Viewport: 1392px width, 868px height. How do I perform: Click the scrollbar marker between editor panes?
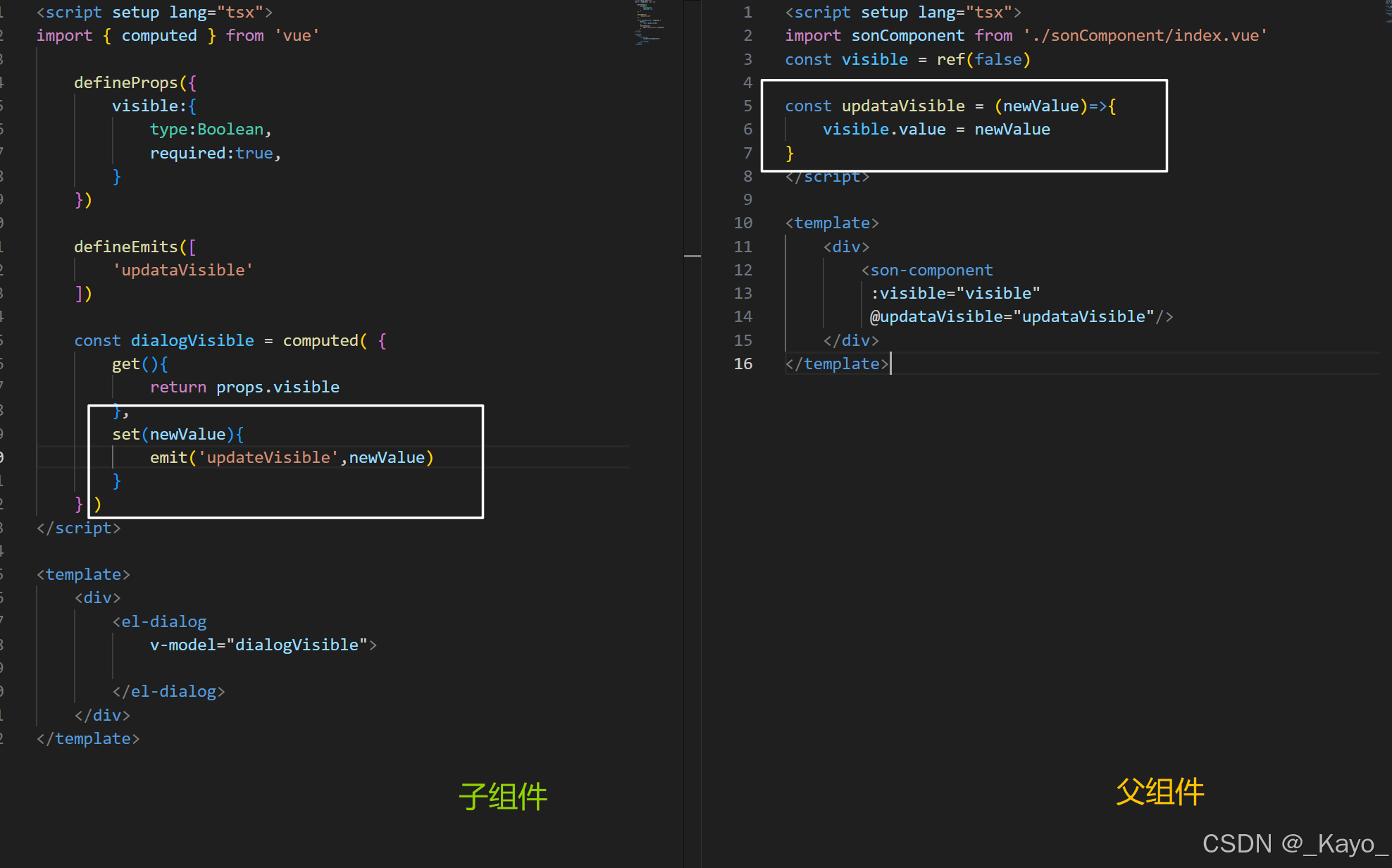click(692, 256)
